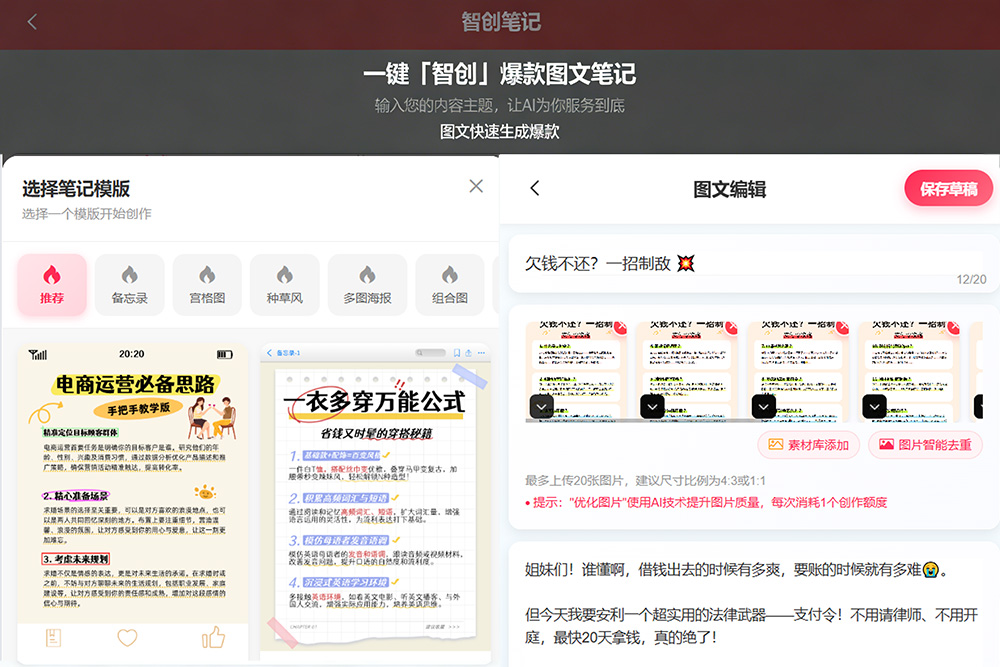The image size is (1000, 667).
Task: Open the dropdown arrow on the third image
Action: tap(765, 407)
